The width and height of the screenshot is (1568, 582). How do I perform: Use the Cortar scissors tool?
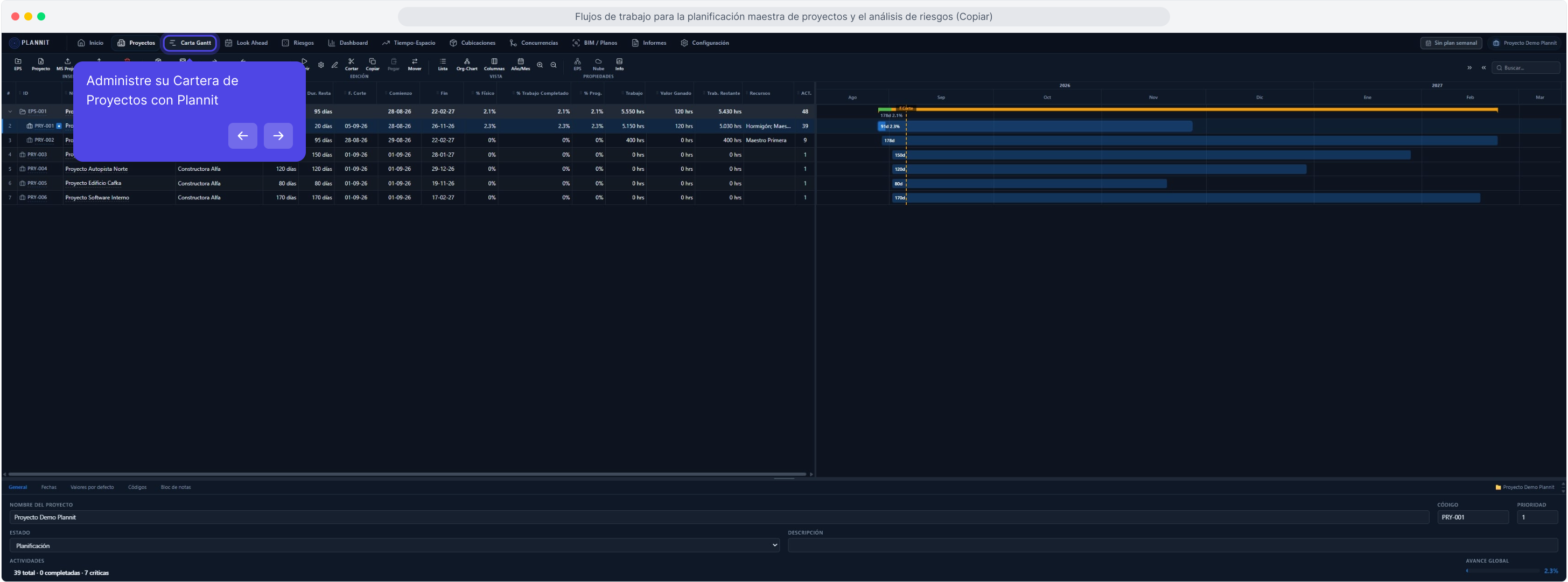(351, 64)
